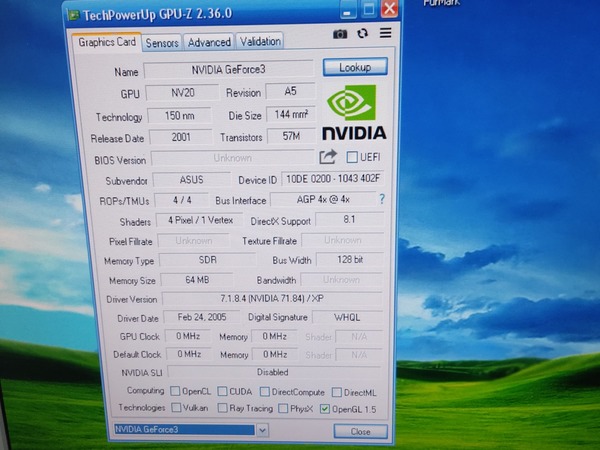Screen dimensions: 600x450
Task: Click the Bus Interface field AGP 4x
Action: 323,199
